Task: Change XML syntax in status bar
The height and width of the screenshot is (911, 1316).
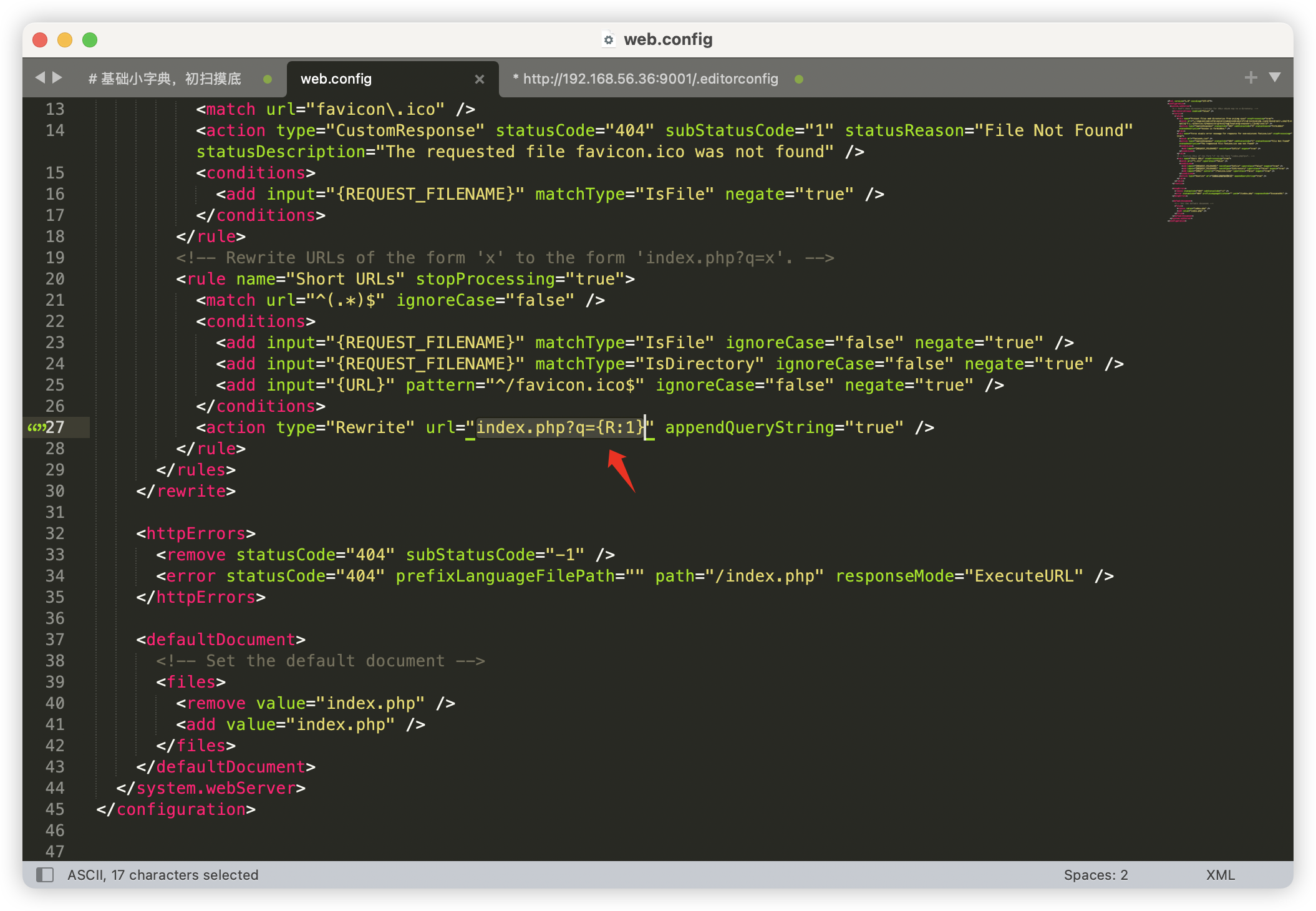Action: (x=1221, y=875)
